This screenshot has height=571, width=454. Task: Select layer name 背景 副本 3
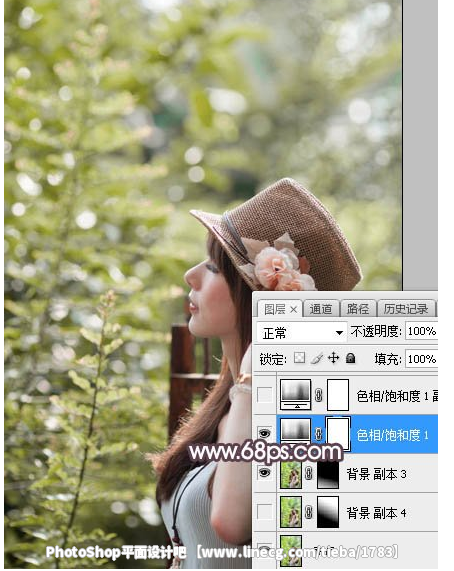376,474
